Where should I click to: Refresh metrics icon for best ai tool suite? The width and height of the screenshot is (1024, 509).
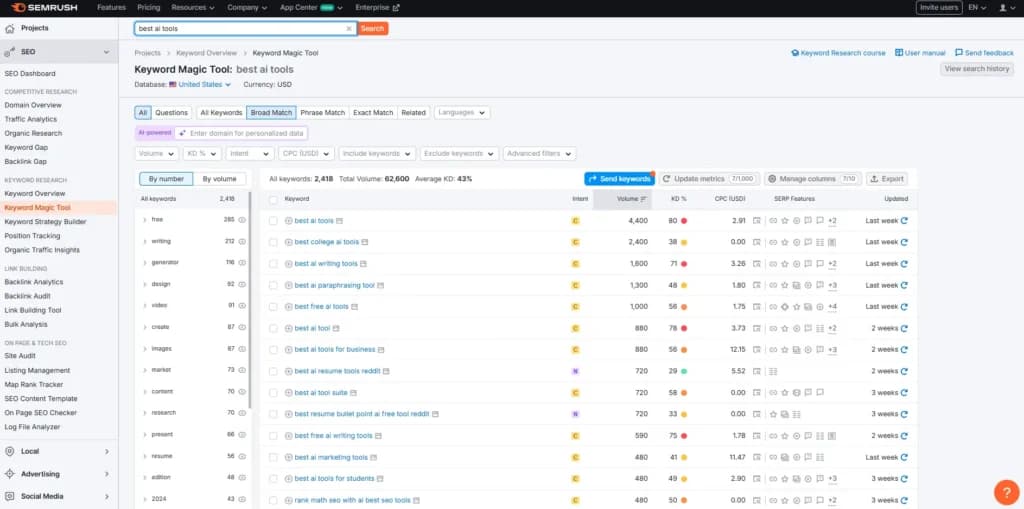pos(904,393)
